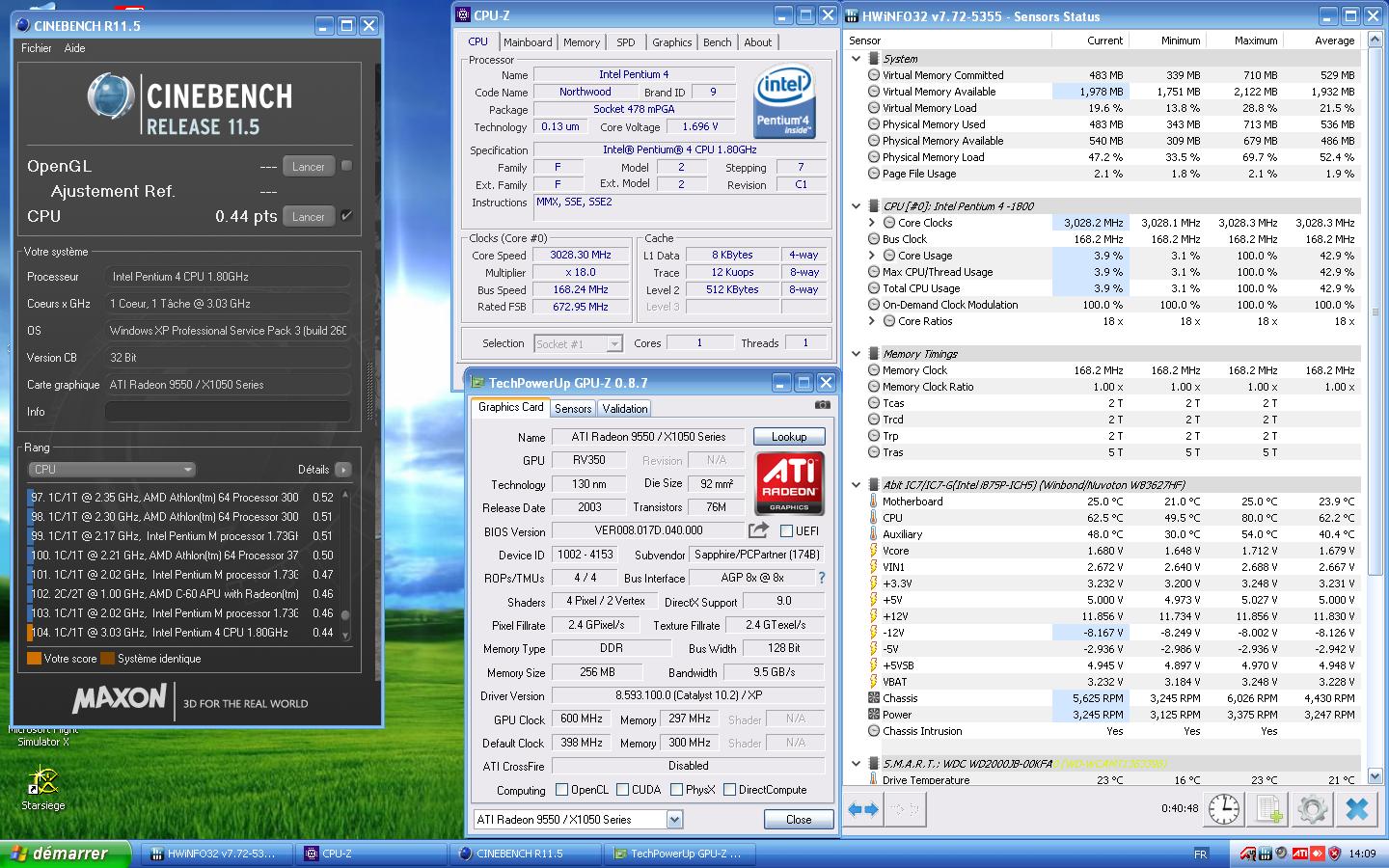Image resolution: width=1389 pixels, height=868 pixels.
Task: Click the blue double-arrow button in HWiNFO
Action: coord(863,810)
